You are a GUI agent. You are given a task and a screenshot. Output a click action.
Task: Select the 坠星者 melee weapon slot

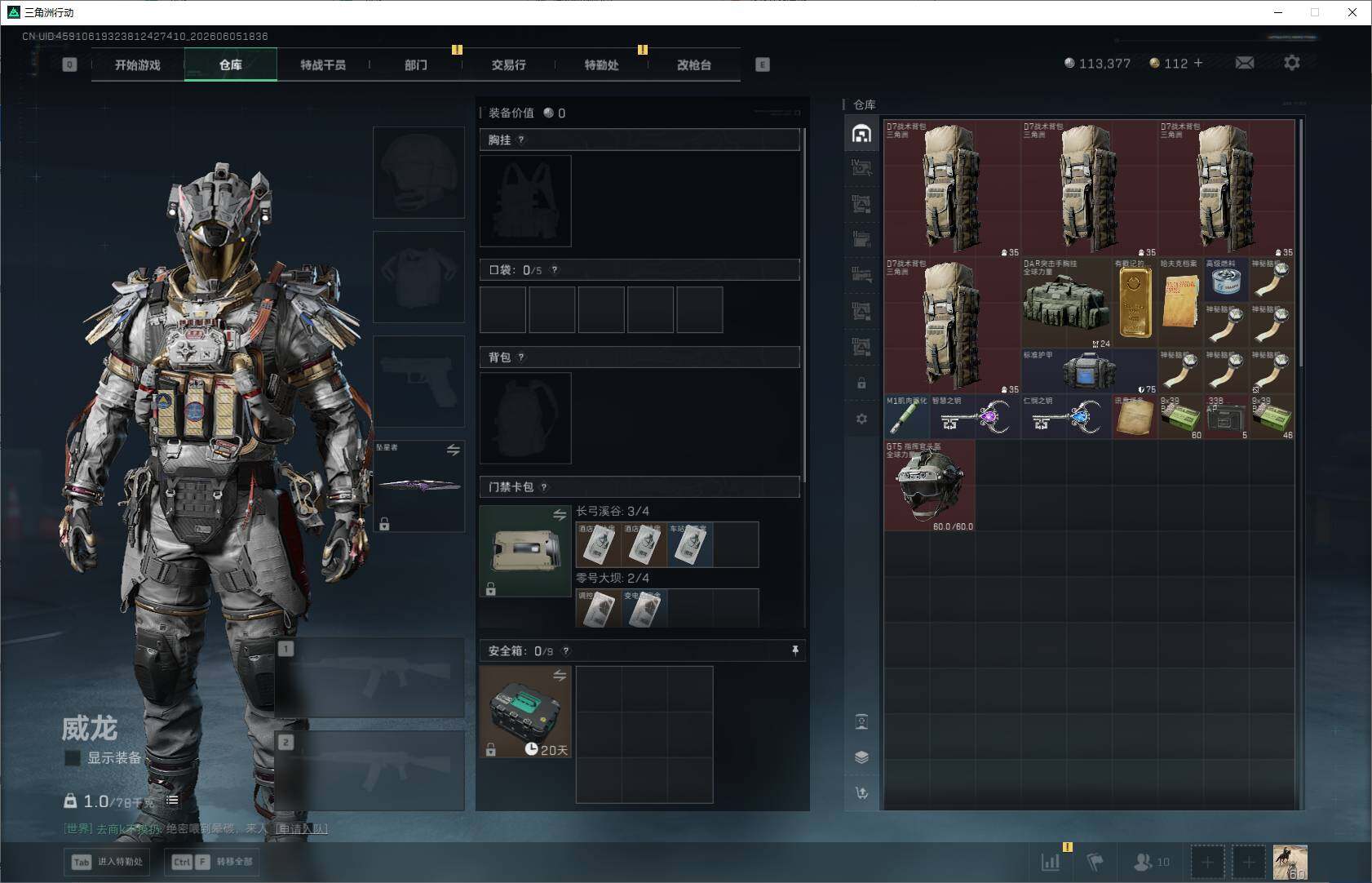pos(418,486)
